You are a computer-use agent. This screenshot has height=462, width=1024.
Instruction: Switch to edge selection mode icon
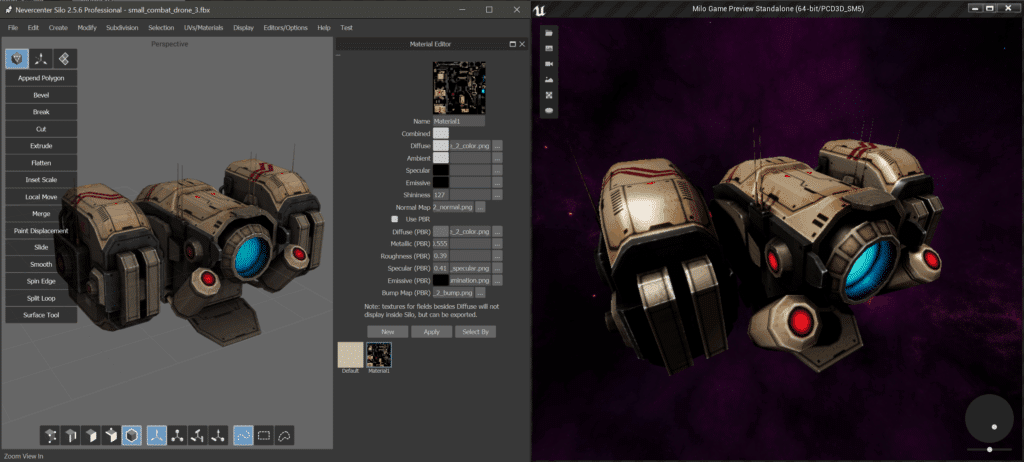pos(72,435)
